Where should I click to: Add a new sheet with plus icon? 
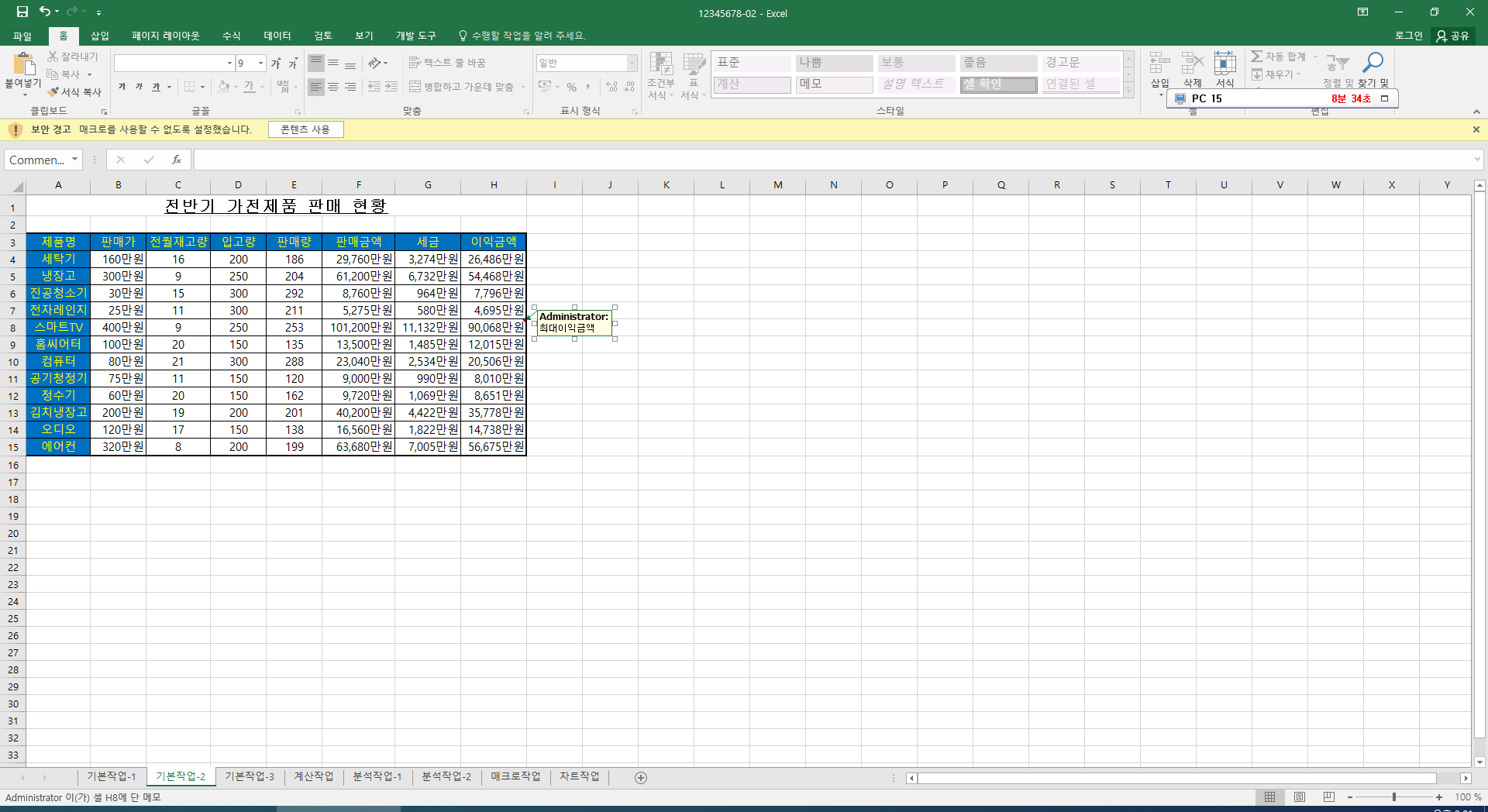[641, 777]
